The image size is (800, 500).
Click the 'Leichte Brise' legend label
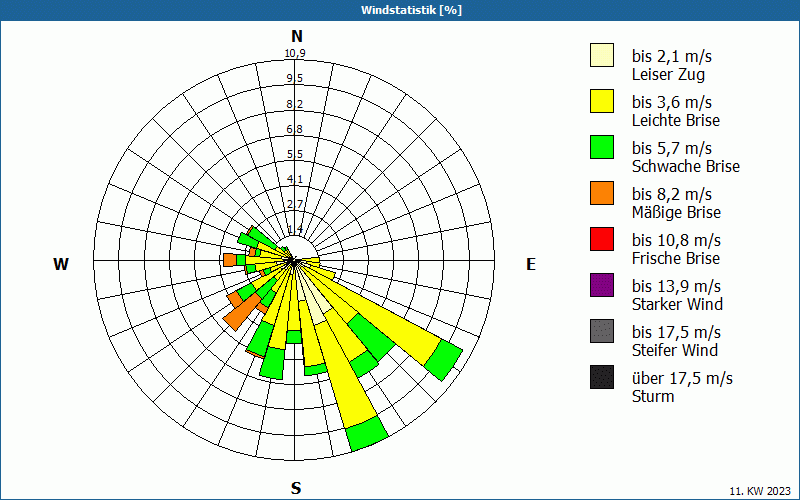click(x=676, y=120)
